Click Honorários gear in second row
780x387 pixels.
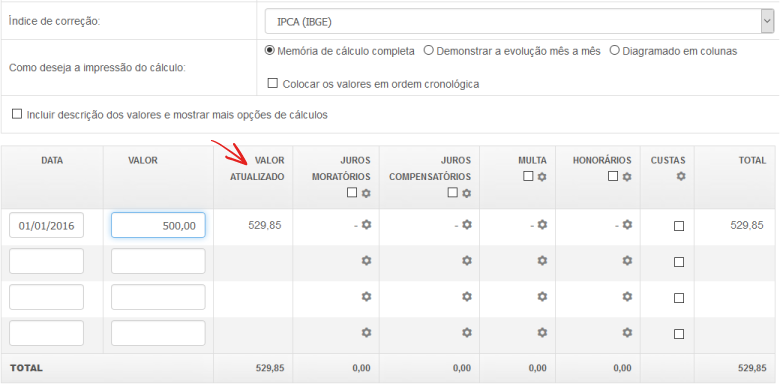[x=627, y=261]
